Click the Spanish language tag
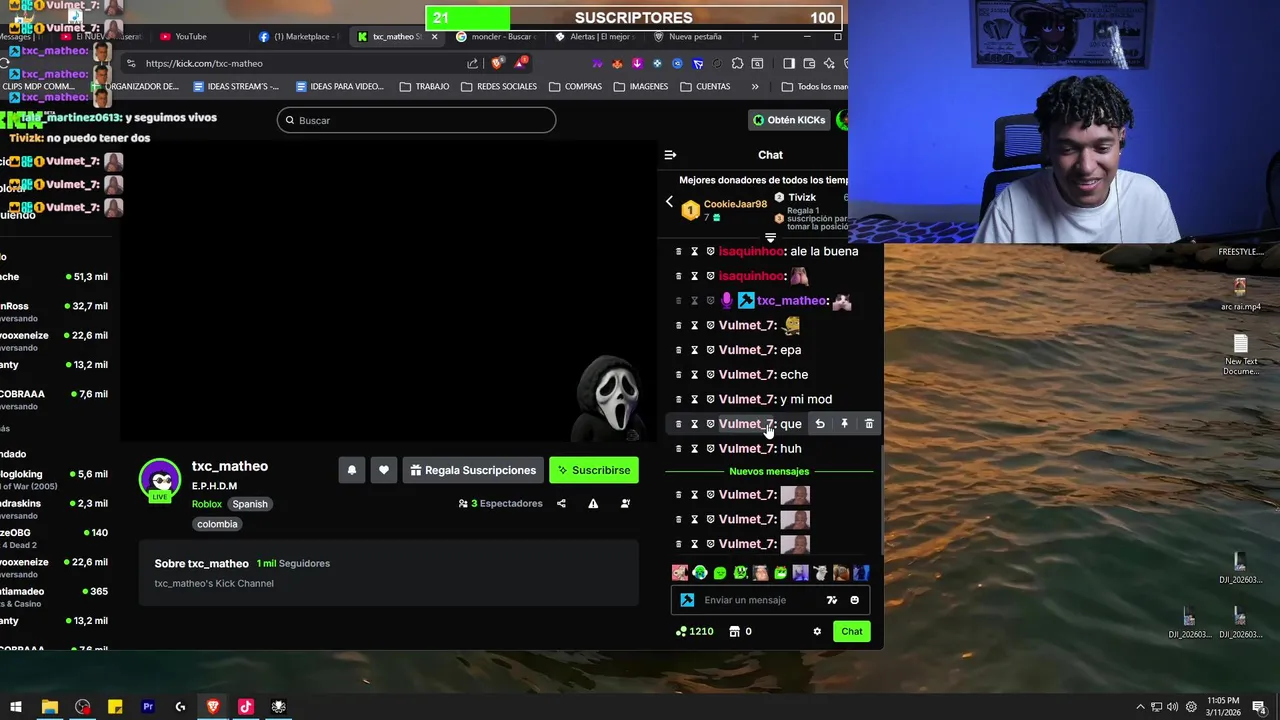This screenshot has width=1280, height=720. pos(250,504)
